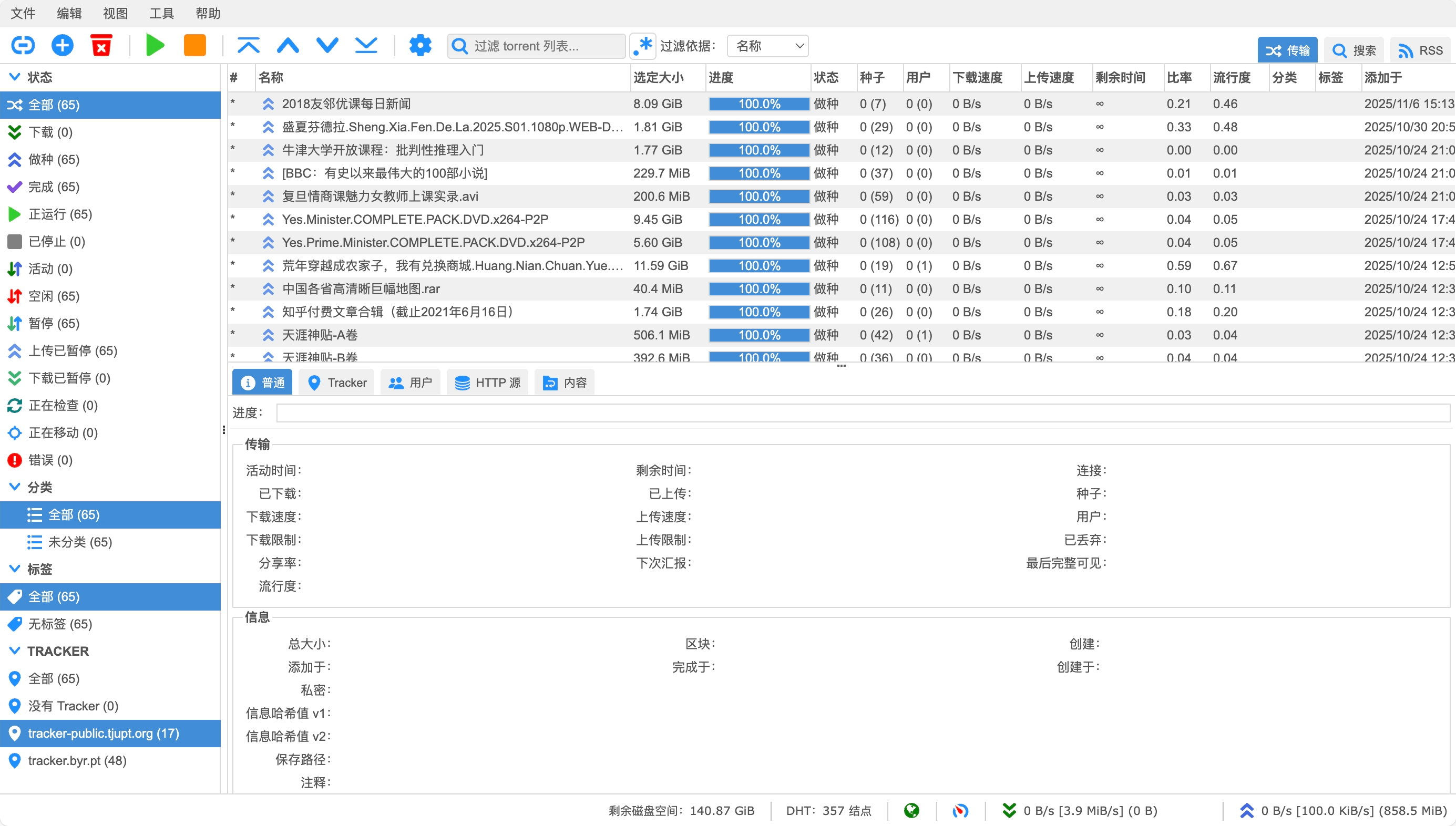
Task: Toggle alternative speed limits status icon
Action: click(x=960, y=811)
